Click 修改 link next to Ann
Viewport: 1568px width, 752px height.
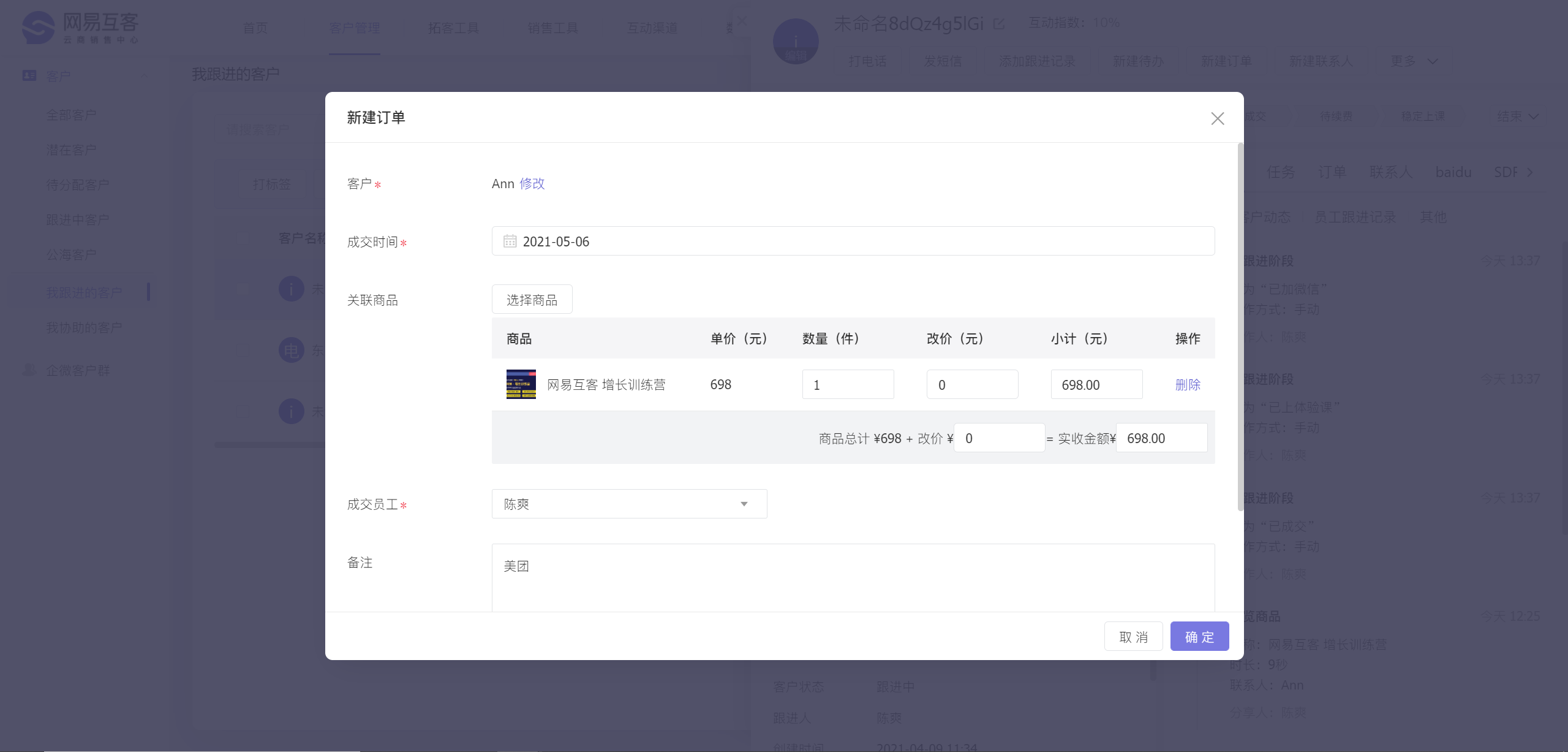pos(532,183)
